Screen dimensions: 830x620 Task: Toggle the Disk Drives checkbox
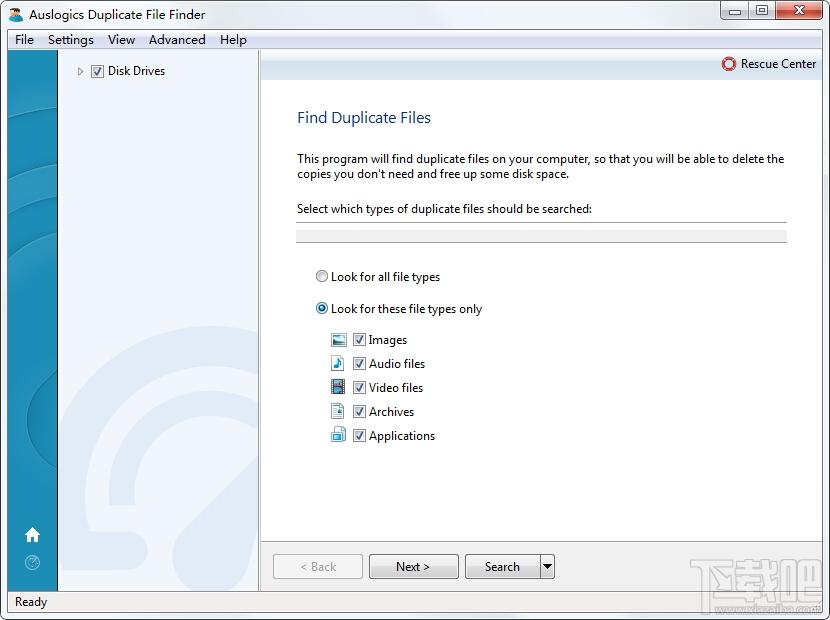(x=97, y=71)
